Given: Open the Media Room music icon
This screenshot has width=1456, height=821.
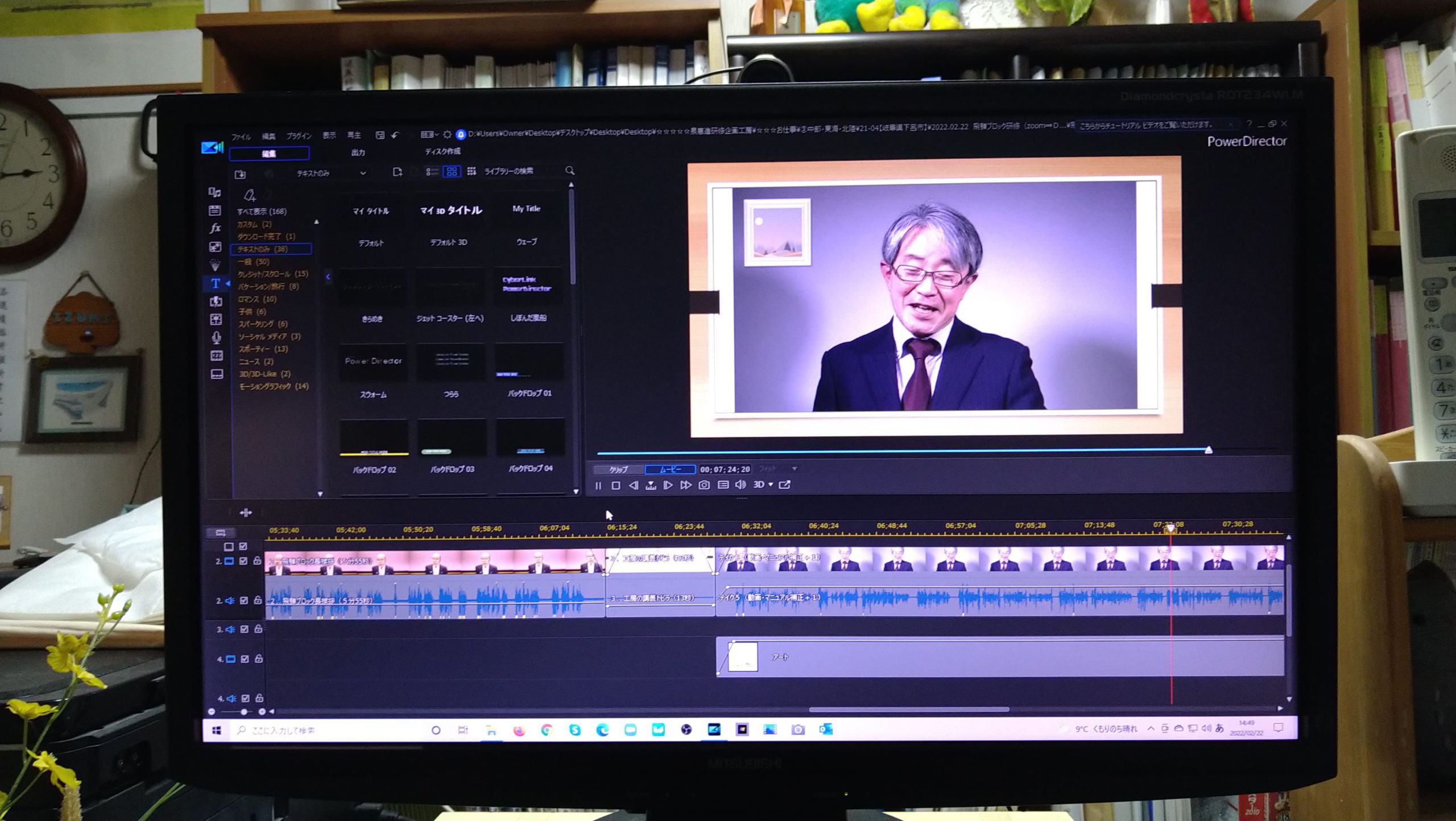Looking at the screenshot, I should pos(214,192).
